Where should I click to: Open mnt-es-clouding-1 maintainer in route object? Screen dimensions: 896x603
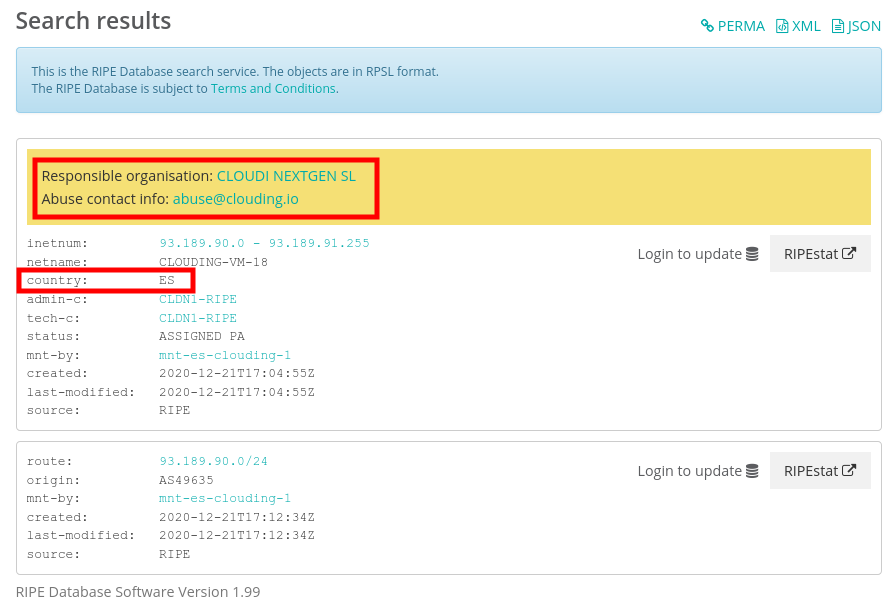click(225, 498)
